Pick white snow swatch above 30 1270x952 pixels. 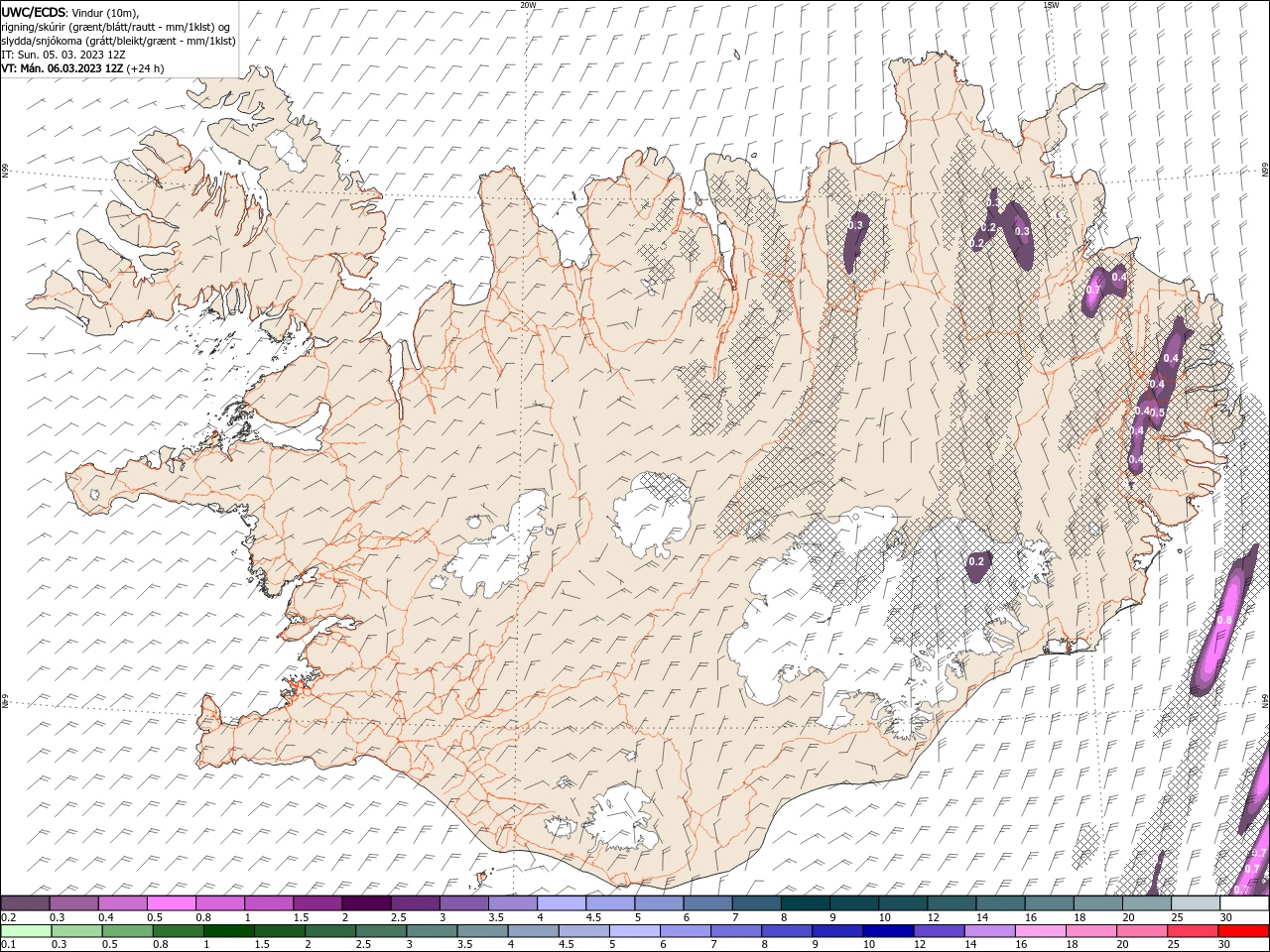coord(1244,903)
